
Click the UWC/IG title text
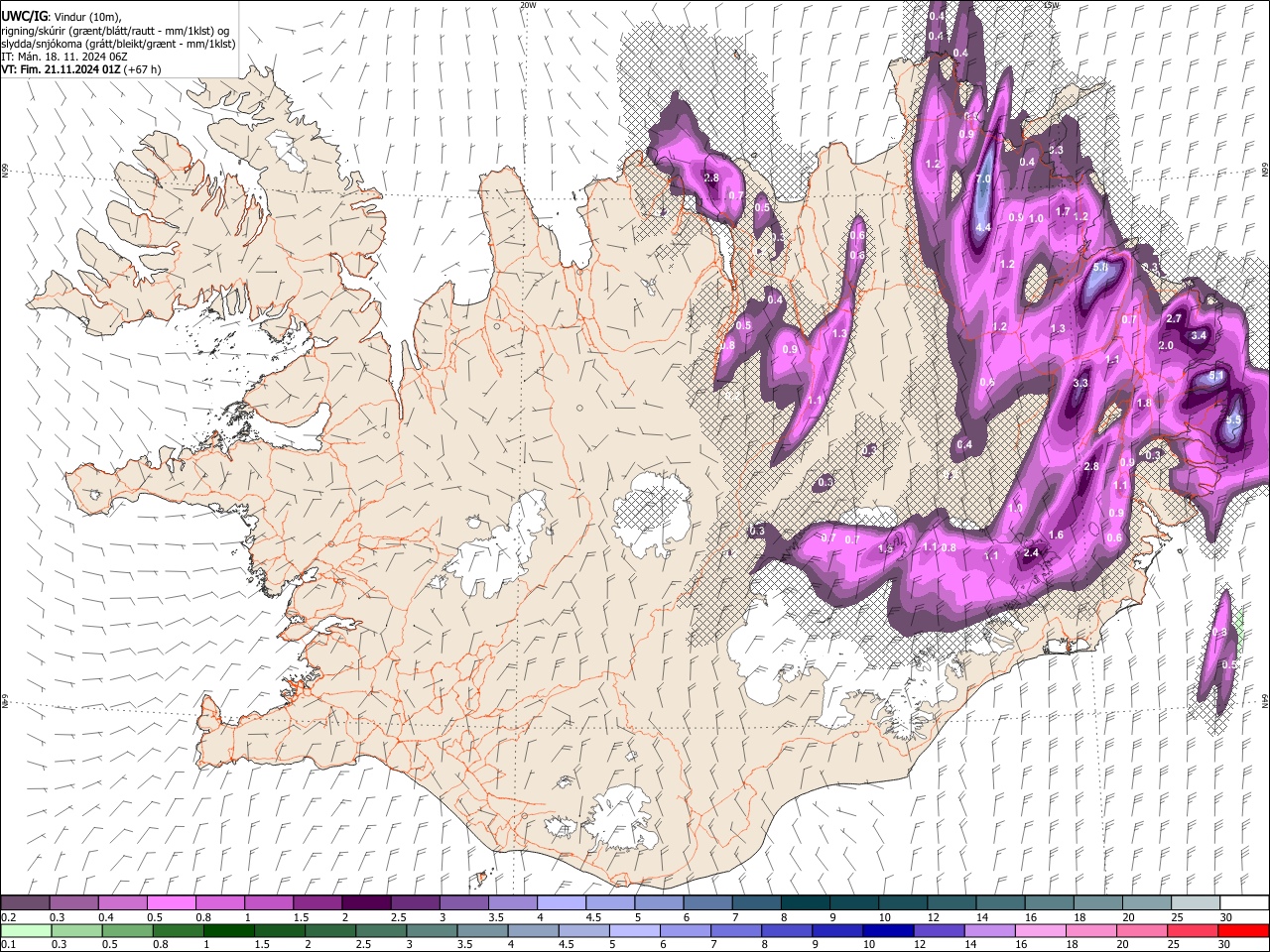pyautogui.click(x=23, y=15)
